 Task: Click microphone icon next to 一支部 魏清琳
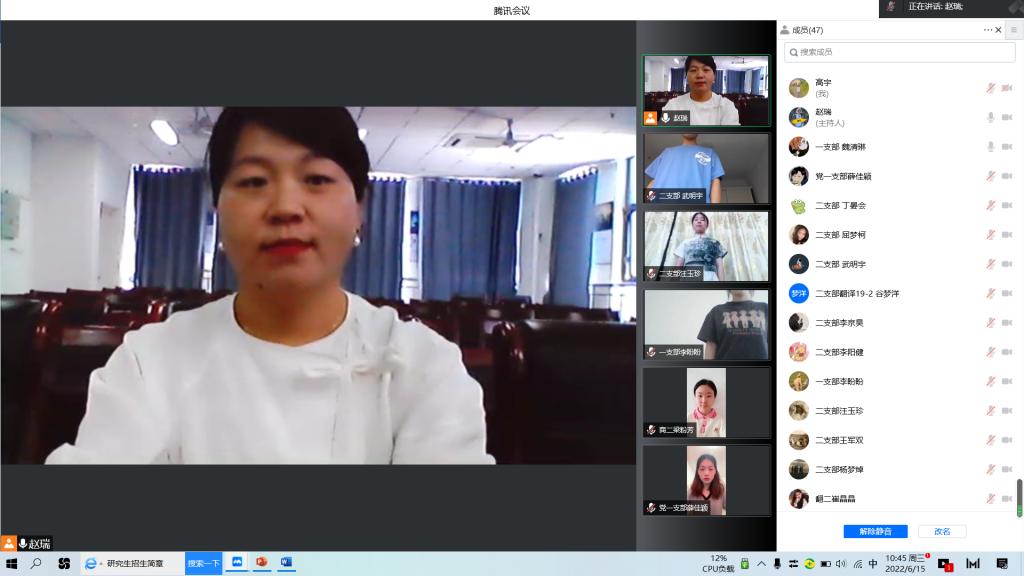point(991,147)
